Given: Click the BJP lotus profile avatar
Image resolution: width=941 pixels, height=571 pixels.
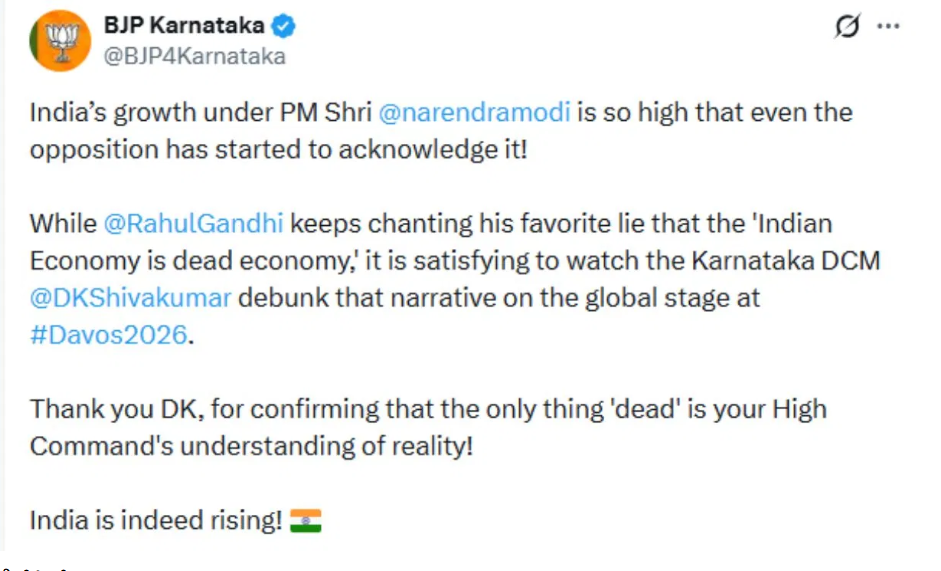Looking at the screenshot, I should pos(59,41).
